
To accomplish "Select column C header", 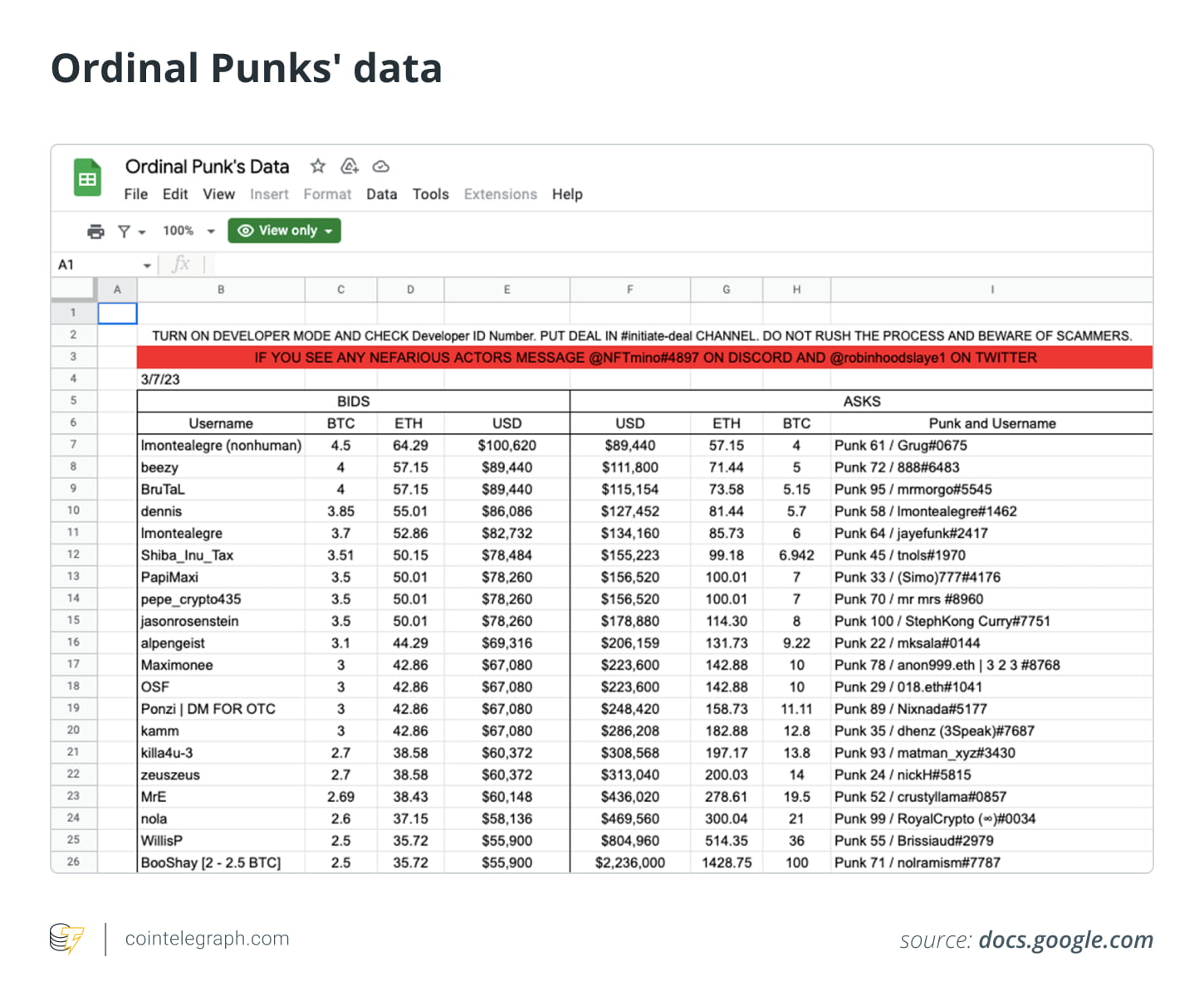I will tap(340, 290).
